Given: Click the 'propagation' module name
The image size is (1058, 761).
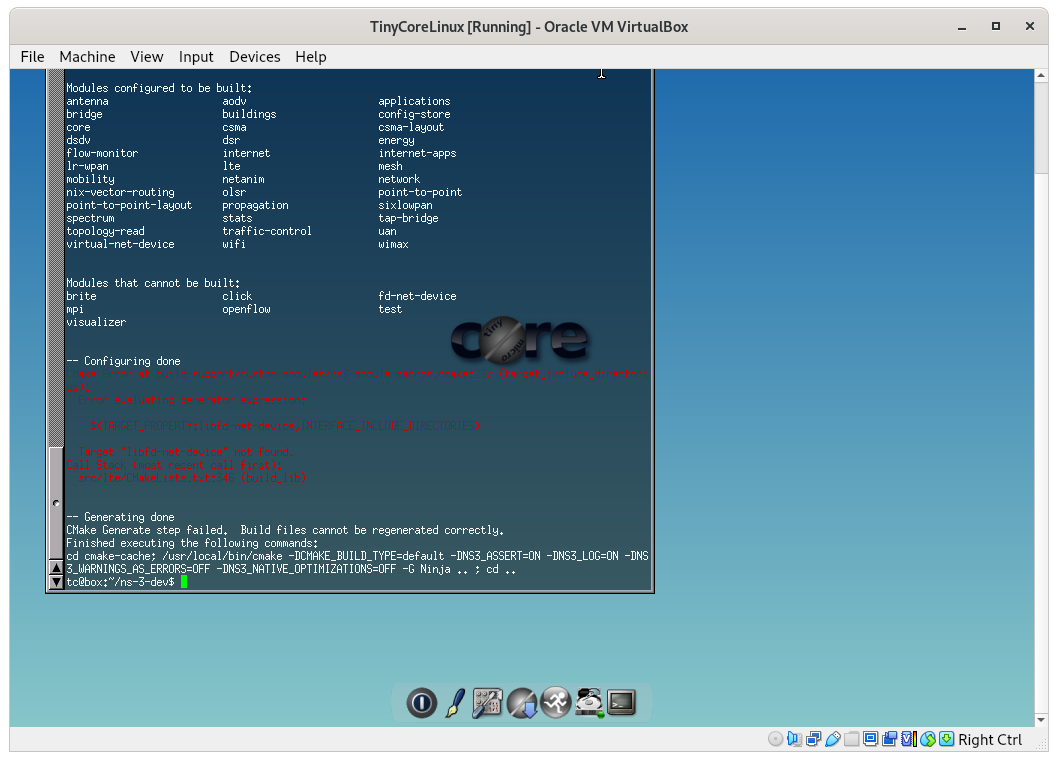Looking at the screenshot, I should pyautogui.click(x=255, y=205).
